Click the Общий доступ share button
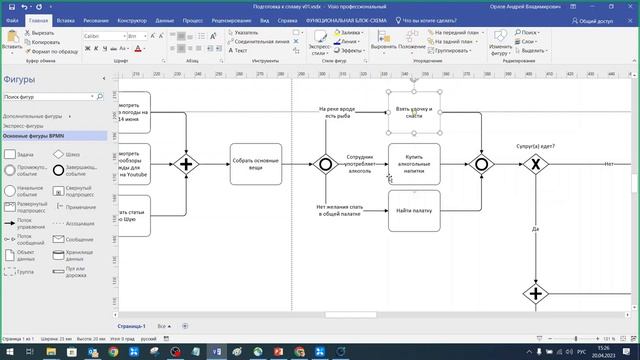 [592, 20]
